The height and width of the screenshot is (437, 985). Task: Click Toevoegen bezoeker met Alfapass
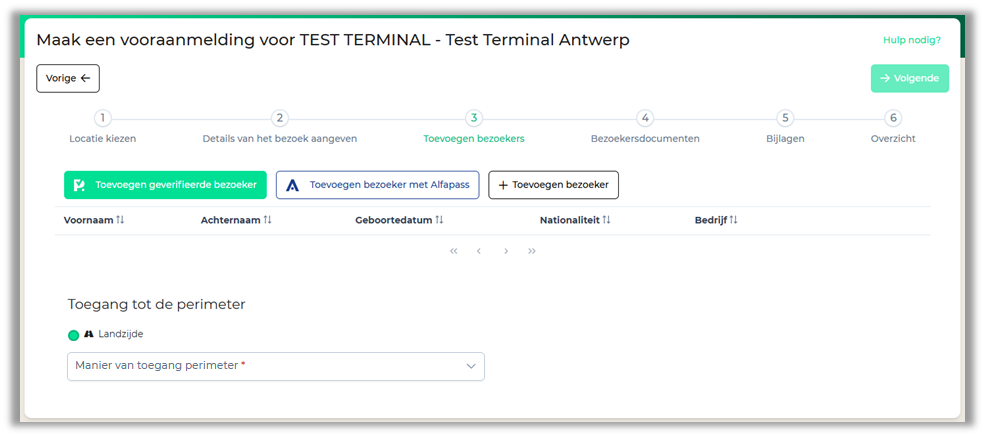378,185
